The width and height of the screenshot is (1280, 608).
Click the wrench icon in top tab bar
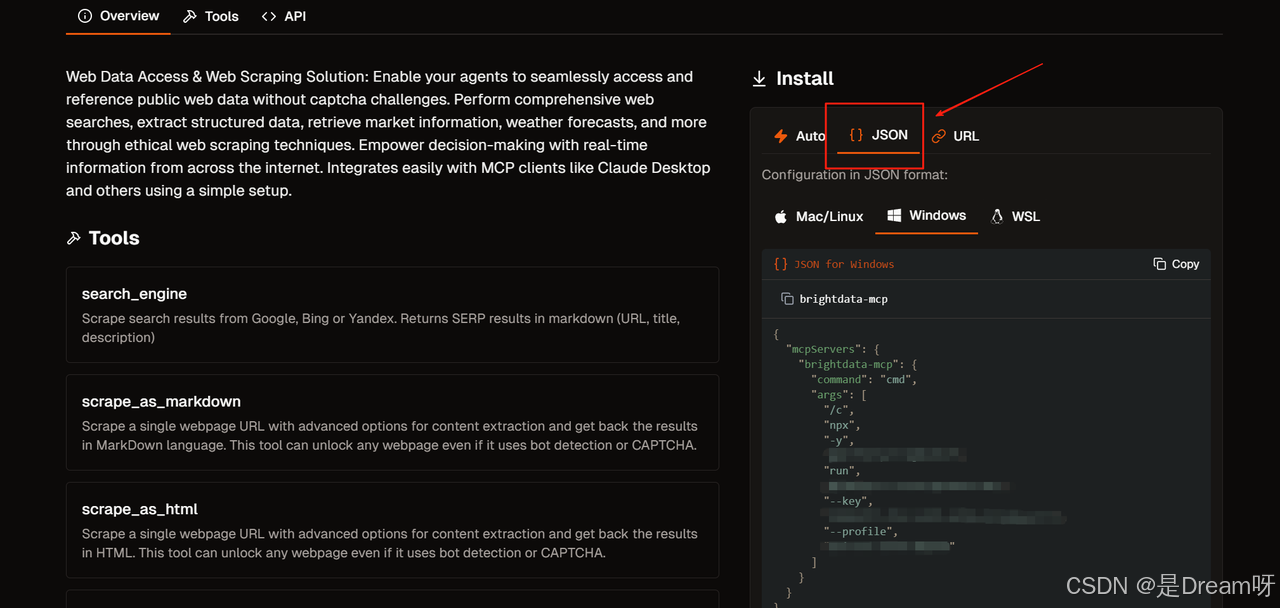click(x=190, y=16)
